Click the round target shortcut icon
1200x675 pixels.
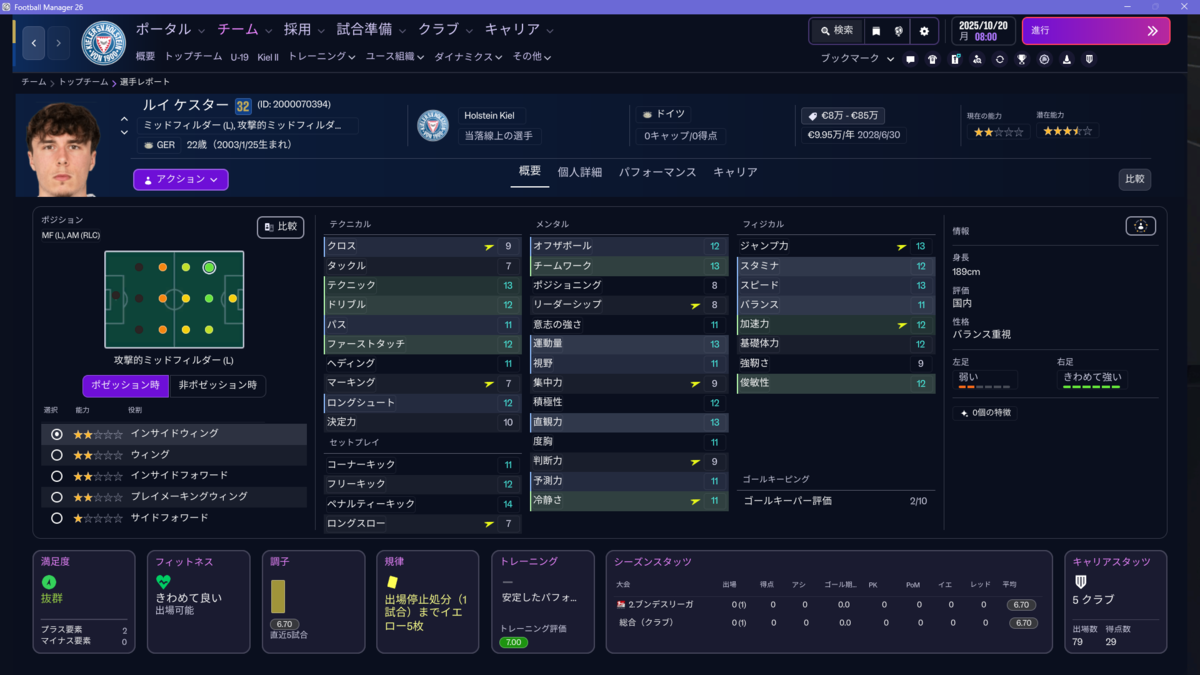(x=1044, y=59)
